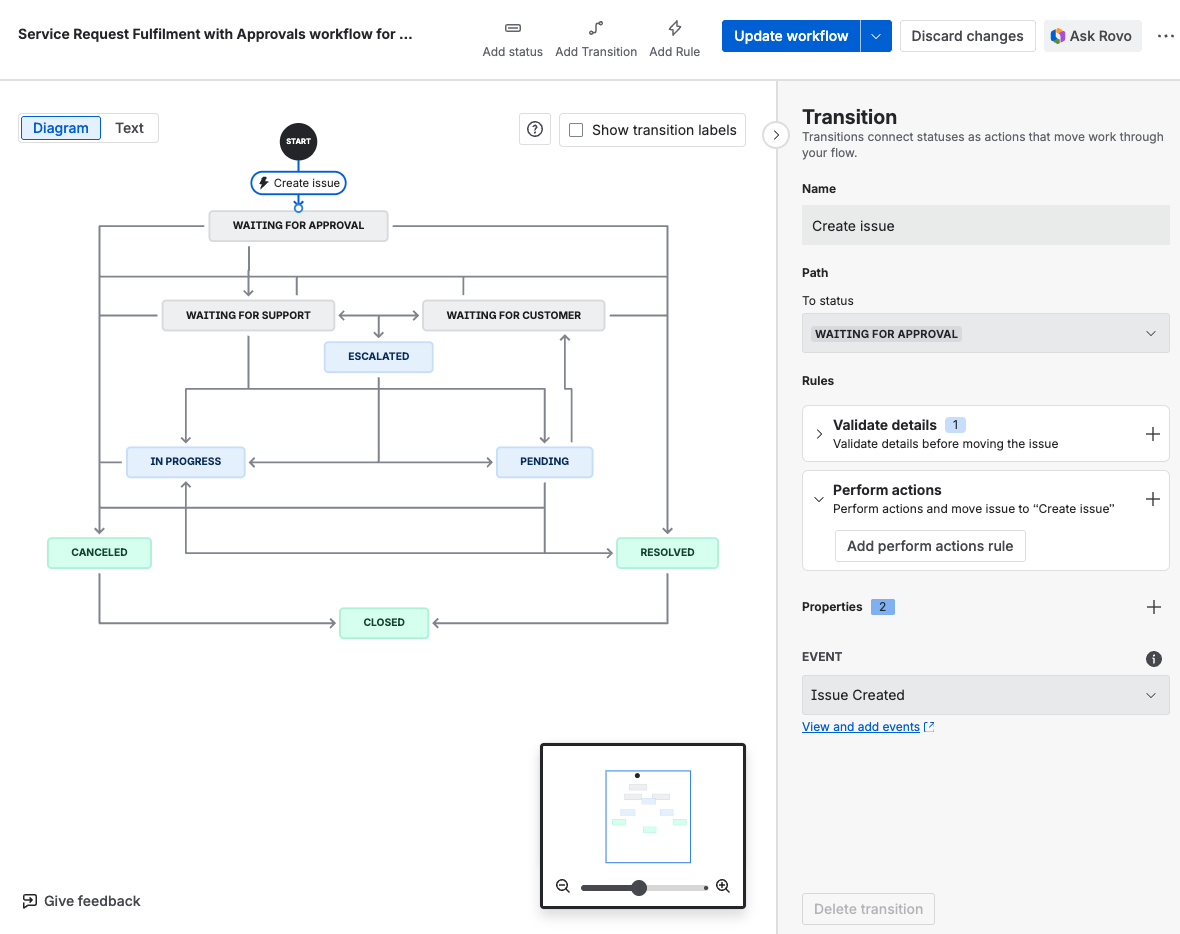Switch to the Diagram tab
Image resolution: width=1180 pixels, height=934 pixels.
click(60, 127)
